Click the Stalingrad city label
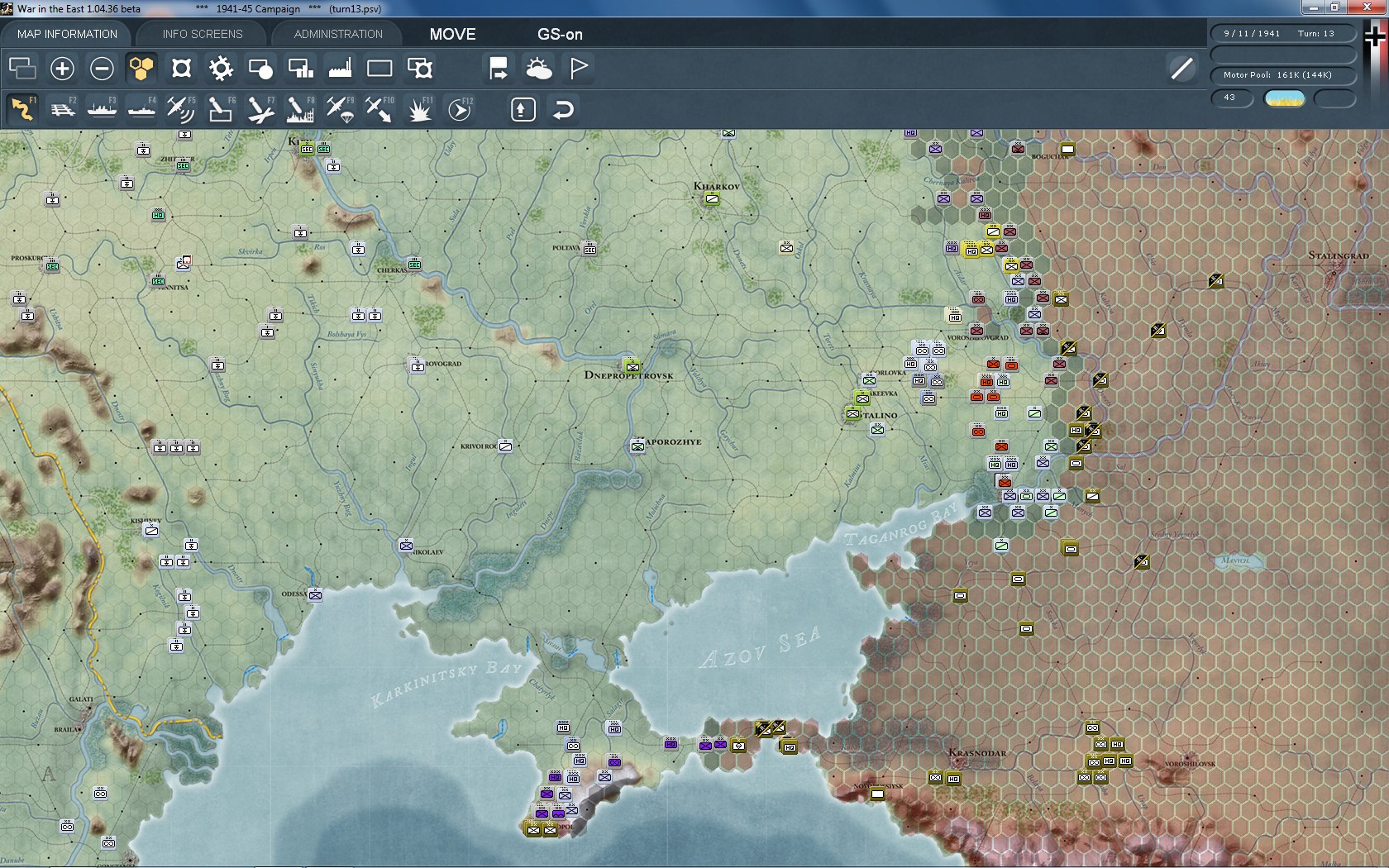 [1338, 255]
